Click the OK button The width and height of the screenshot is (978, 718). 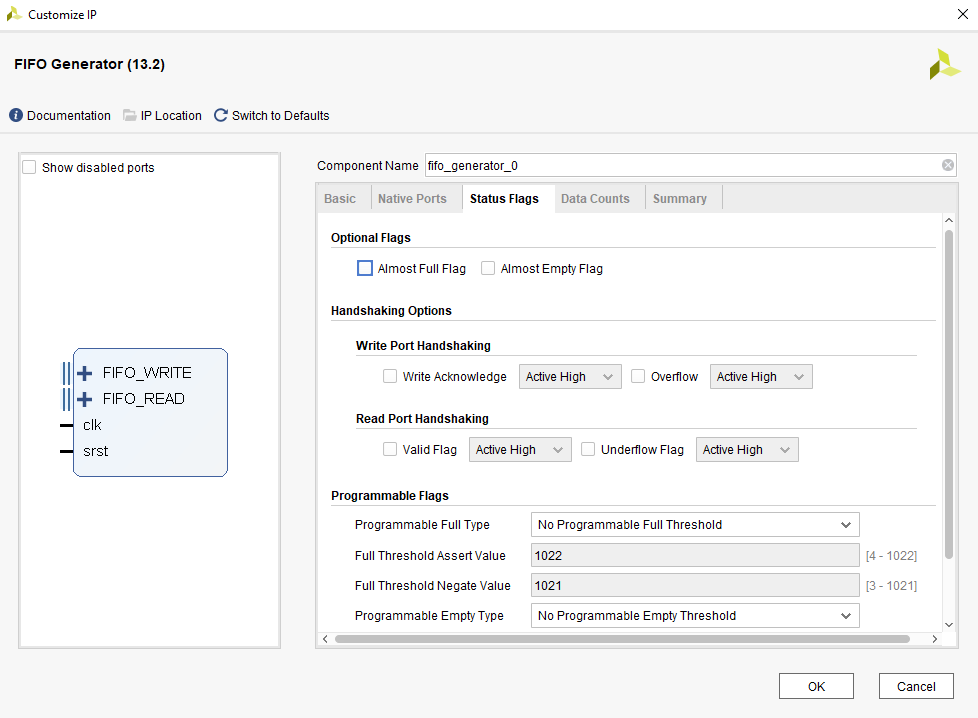(x=816, y=686)
